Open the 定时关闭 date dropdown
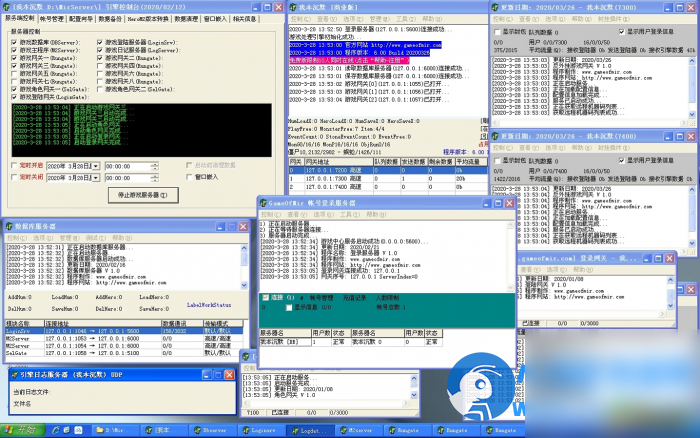Image resolution: width=700 pixels, height=438 pixels. pyautogui.click(x=95, y=178)
